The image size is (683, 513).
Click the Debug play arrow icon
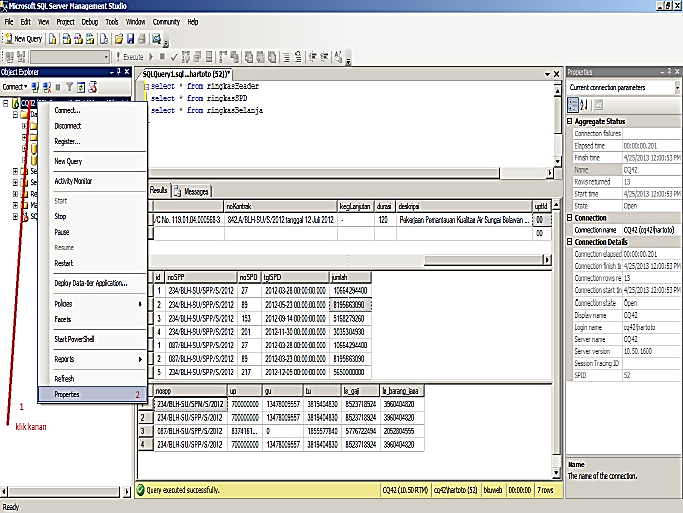point(151,57)
